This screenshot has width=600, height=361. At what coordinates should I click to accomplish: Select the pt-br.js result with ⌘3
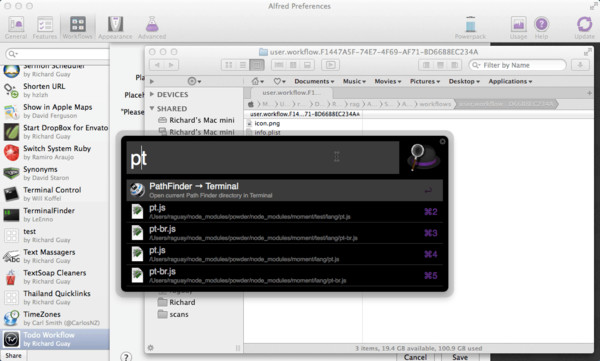pyautogui.click(x=285, y=233)
